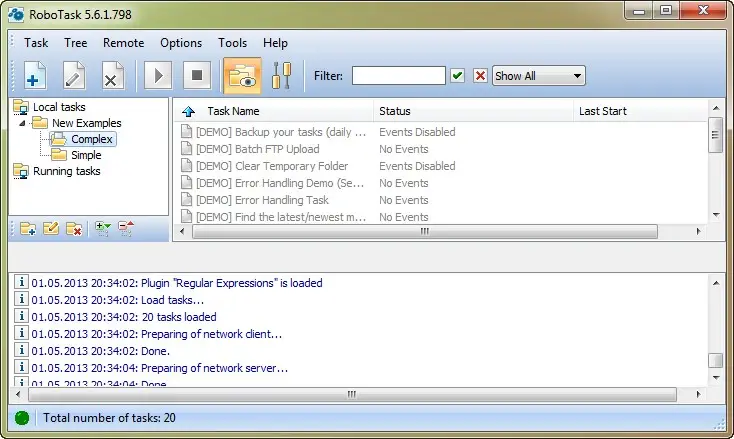Click document icon of Clear Temporary Folder task

186,166
